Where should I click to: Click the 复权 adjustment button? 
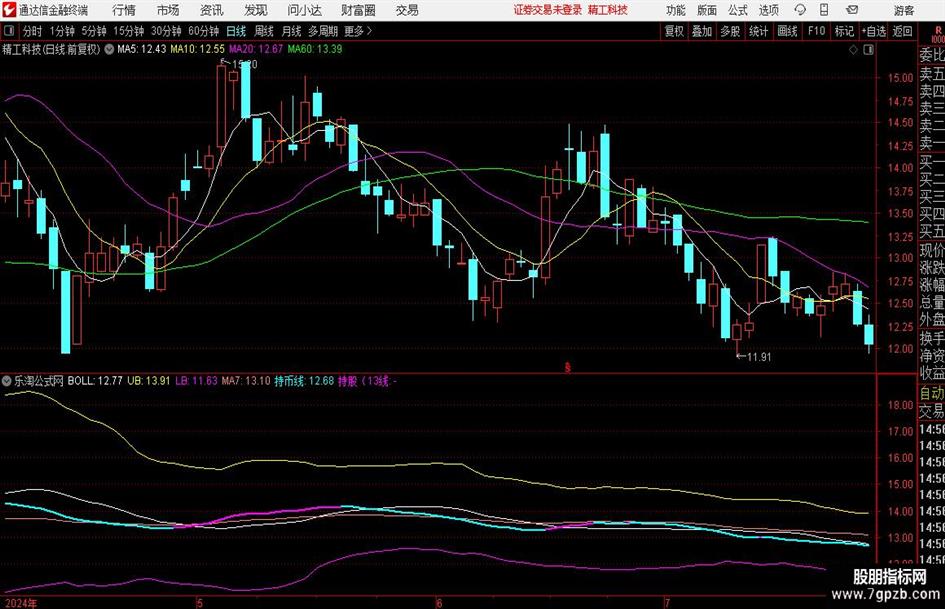tap(674, 31)
